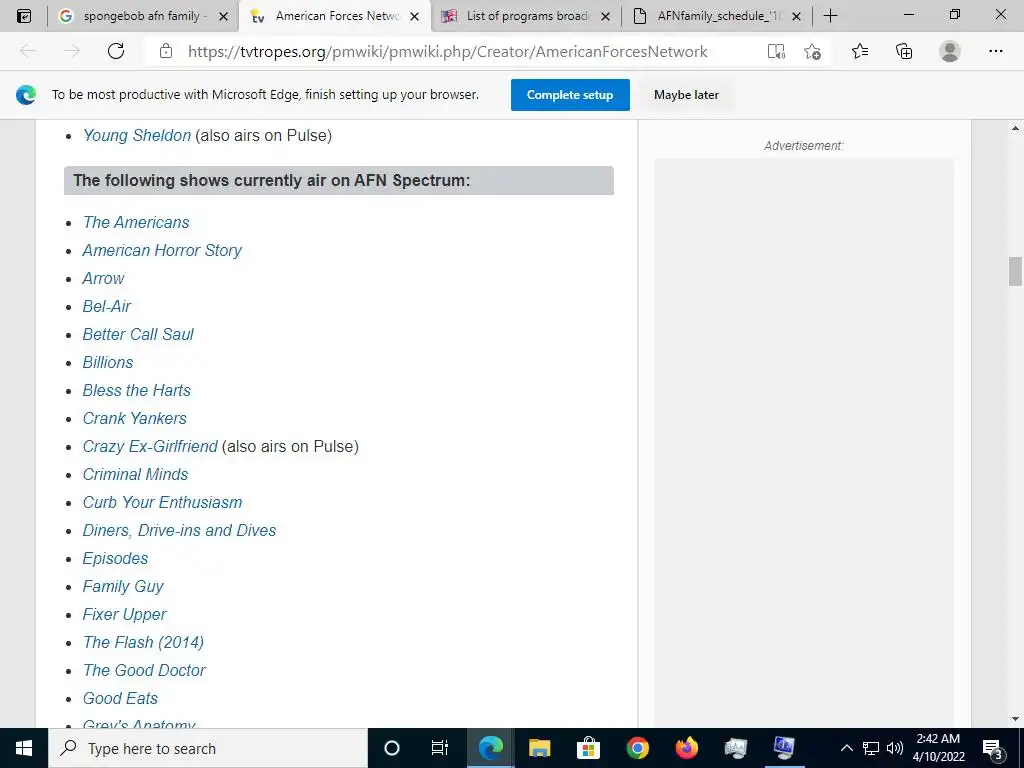Image resolution: width=1024 pixels, height=768 pixels.
Task: Open the Episodes link
Action: 115,558
